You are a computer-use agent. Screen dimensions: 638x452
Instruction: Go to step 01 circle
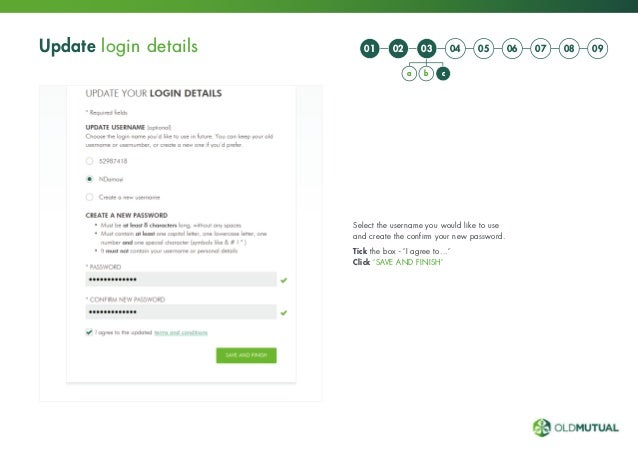tap(369, 48)
